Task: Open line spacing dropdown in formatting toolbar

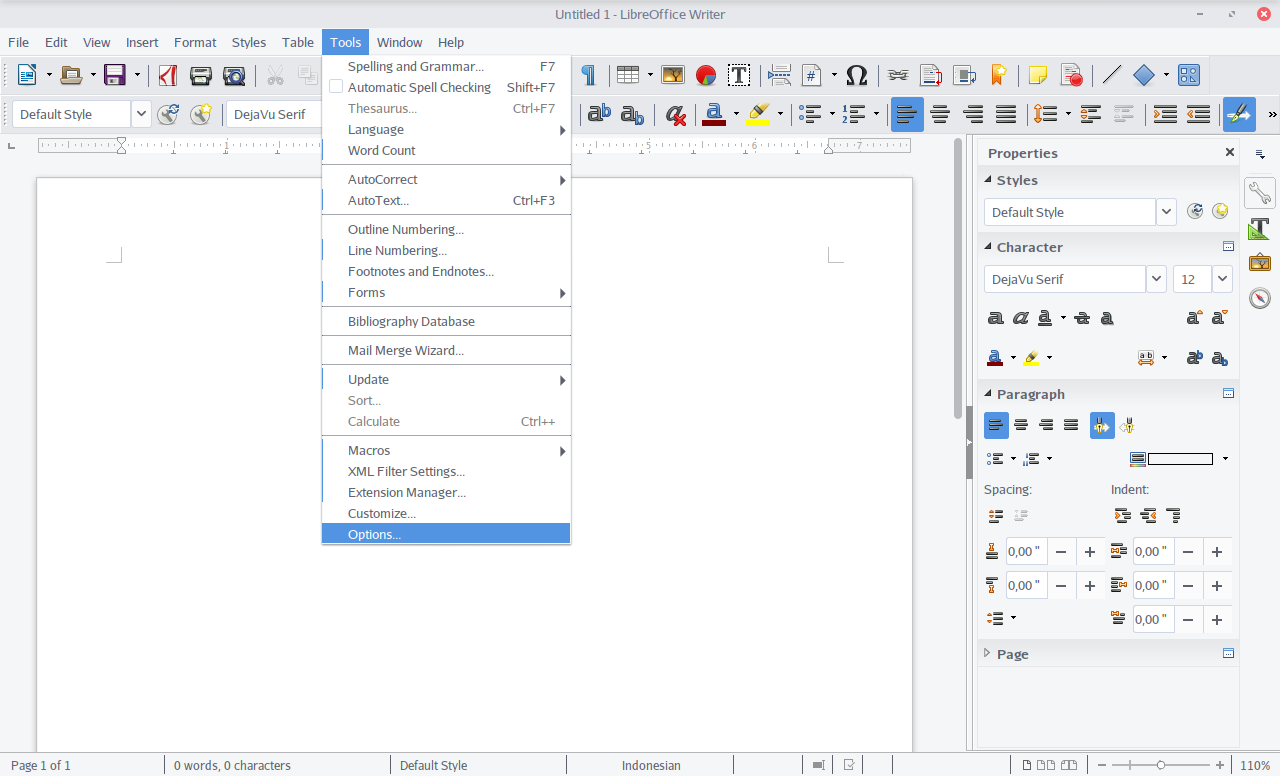Action: (x=1068, y=114)
